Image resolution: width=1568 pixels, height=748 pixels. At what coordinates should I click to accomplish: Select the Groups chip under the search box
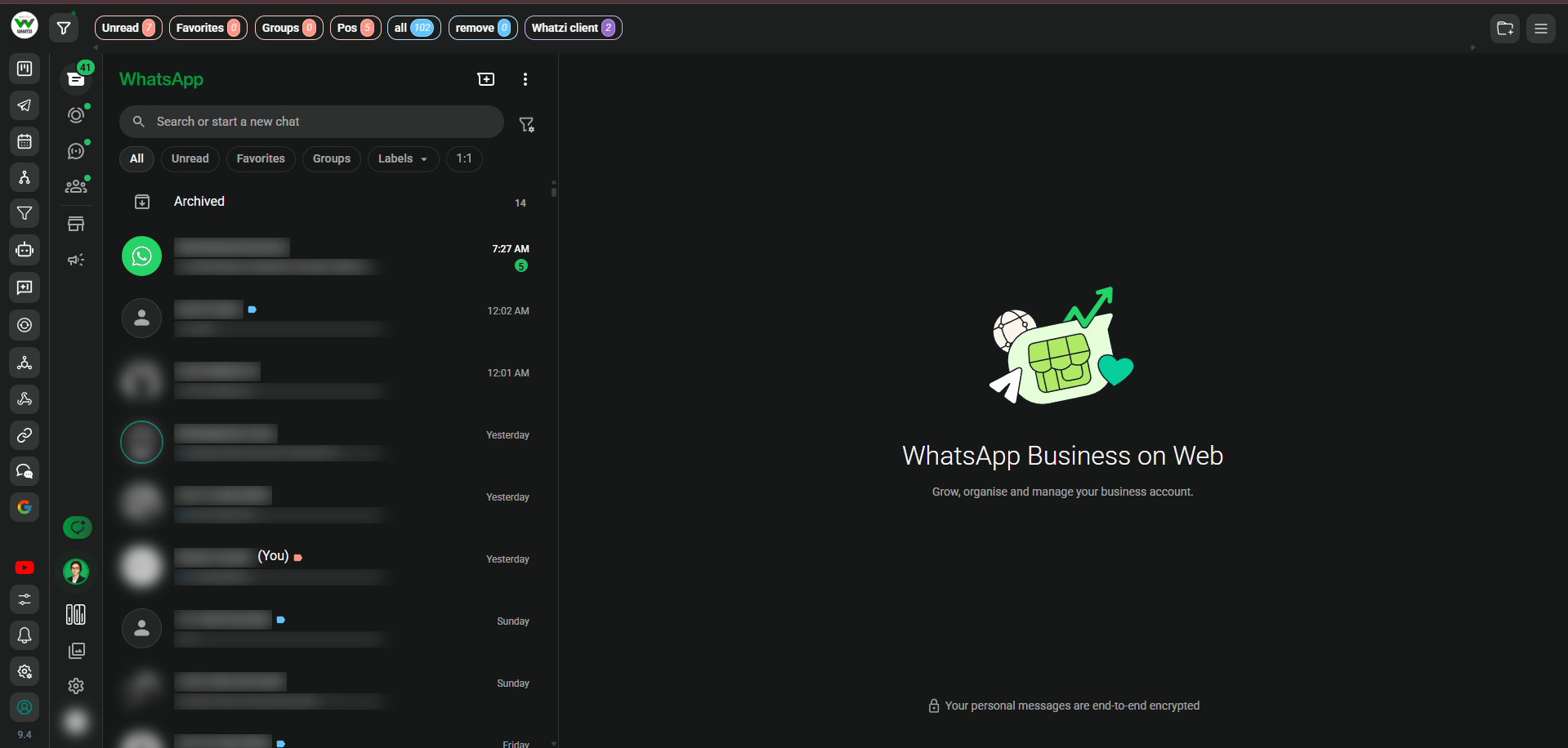[x=332, y=159]
